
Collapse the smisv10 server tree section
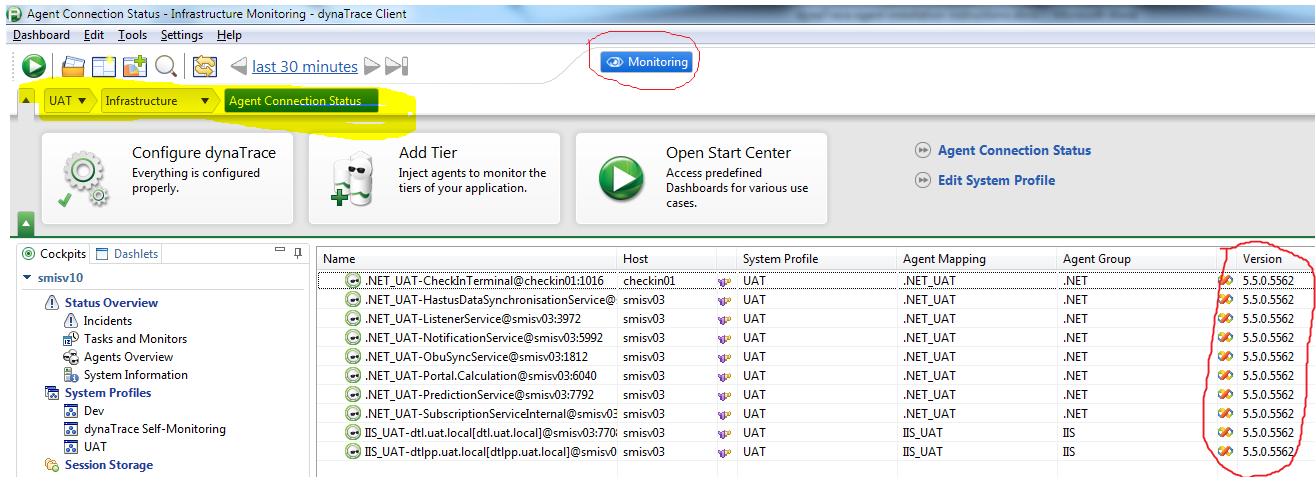click(27, 278)
